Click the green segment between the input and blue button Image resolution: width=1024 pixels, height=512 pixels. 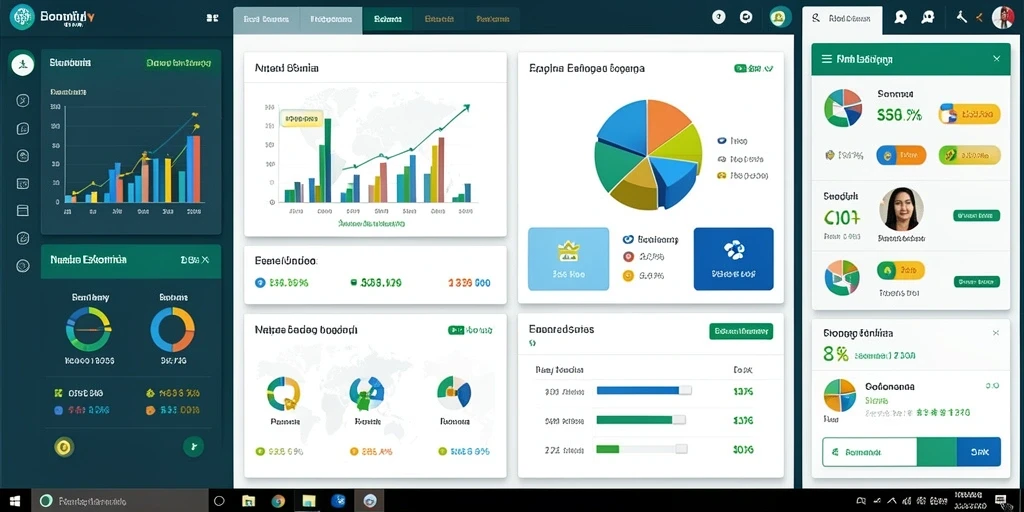pyautogui.click(x=936, y=452)
